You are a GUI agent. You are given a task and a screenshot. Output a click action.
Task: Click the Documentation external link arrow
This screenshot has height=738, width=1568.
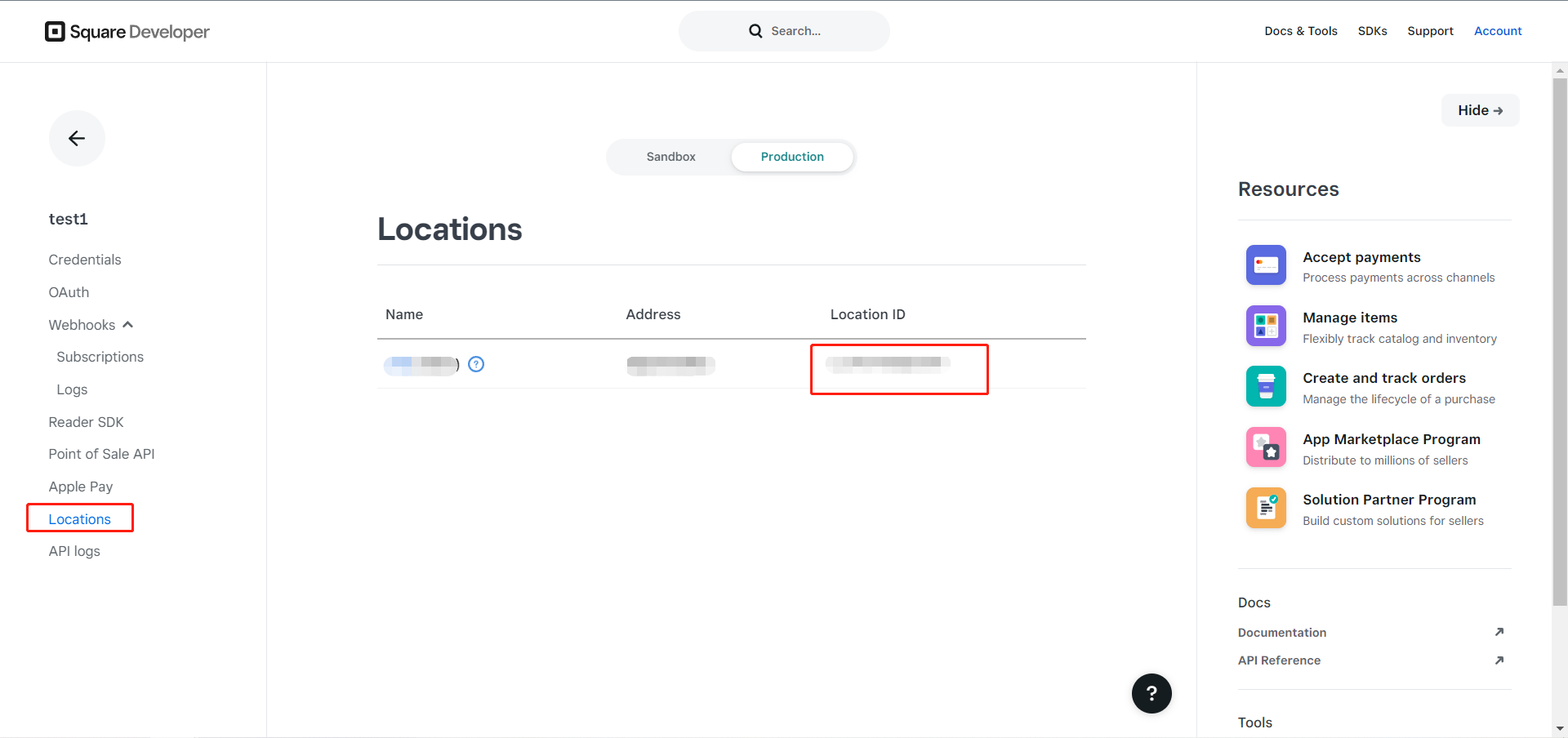[x=1499, y=632]
